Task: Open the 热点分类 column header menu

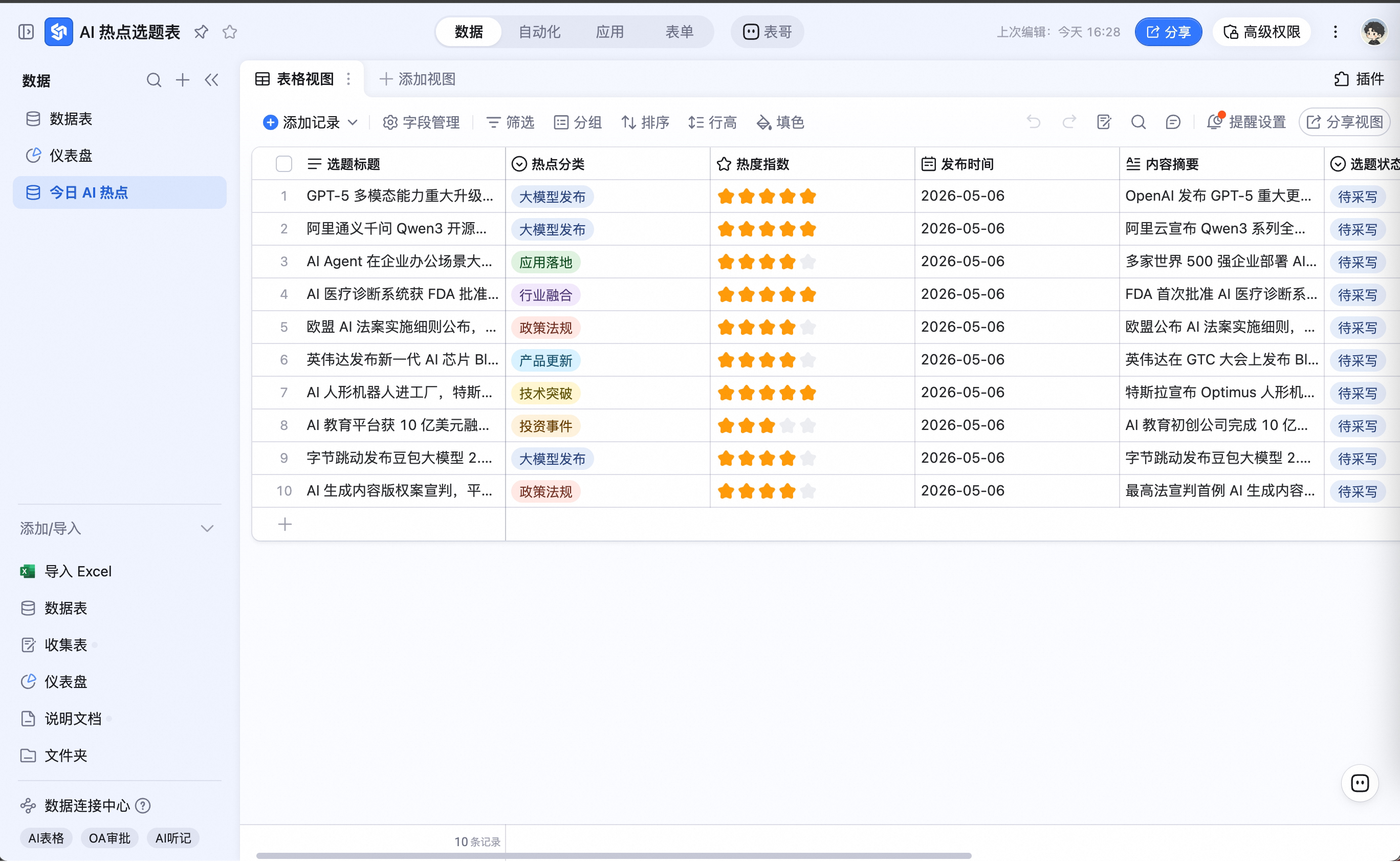Action: 607,164
